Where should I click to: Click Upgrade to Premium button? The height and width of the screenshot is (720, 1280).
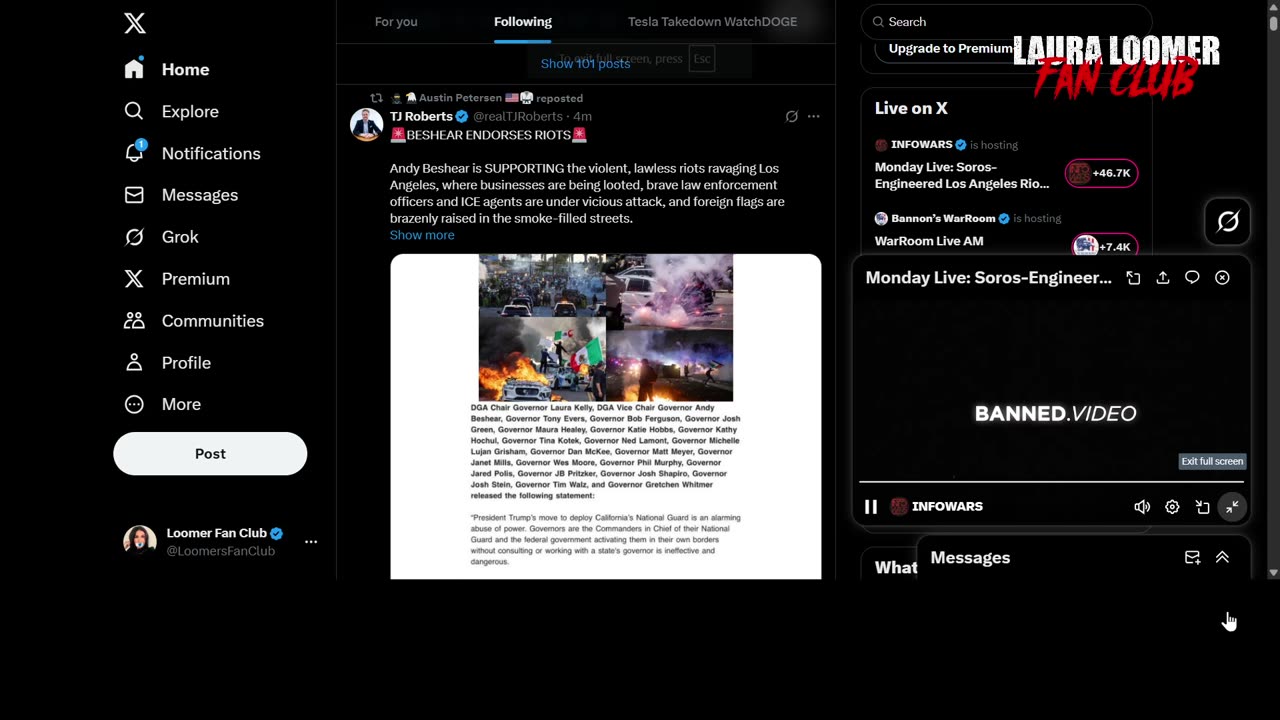(950, 49)
